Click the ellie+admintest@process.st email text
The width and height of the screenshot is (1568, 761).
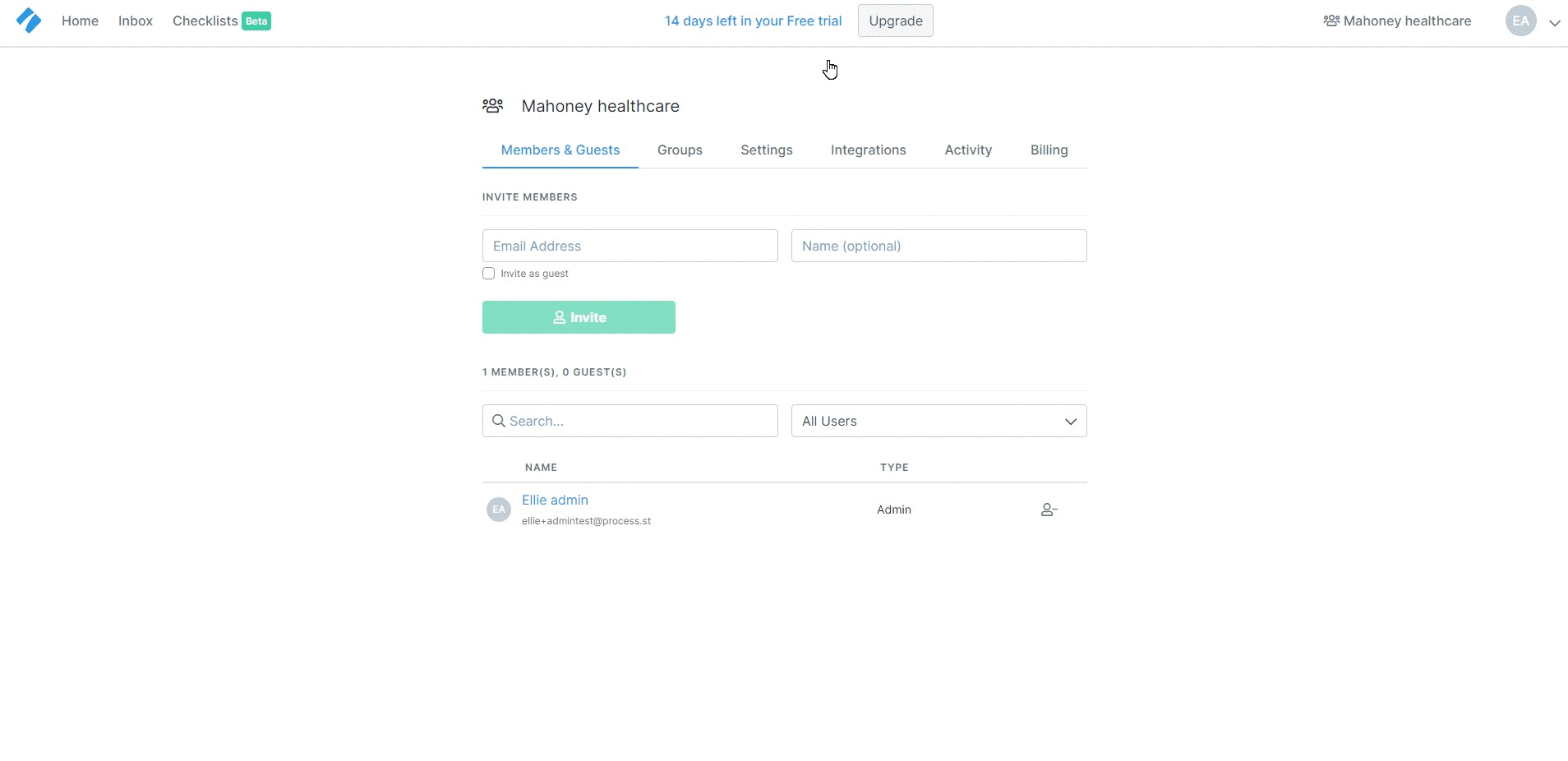point(586,521)
